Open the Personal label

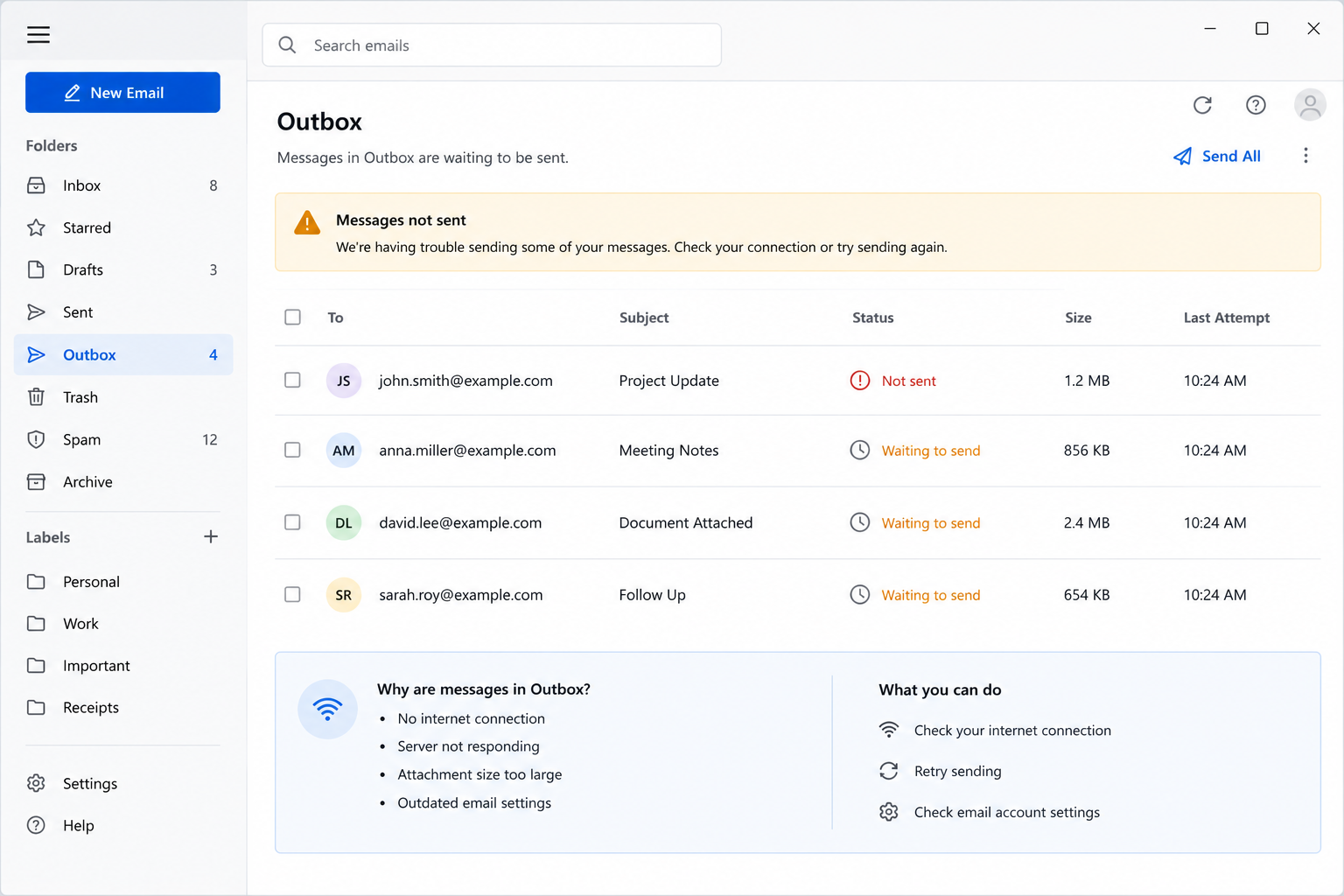tap(123, 582)
